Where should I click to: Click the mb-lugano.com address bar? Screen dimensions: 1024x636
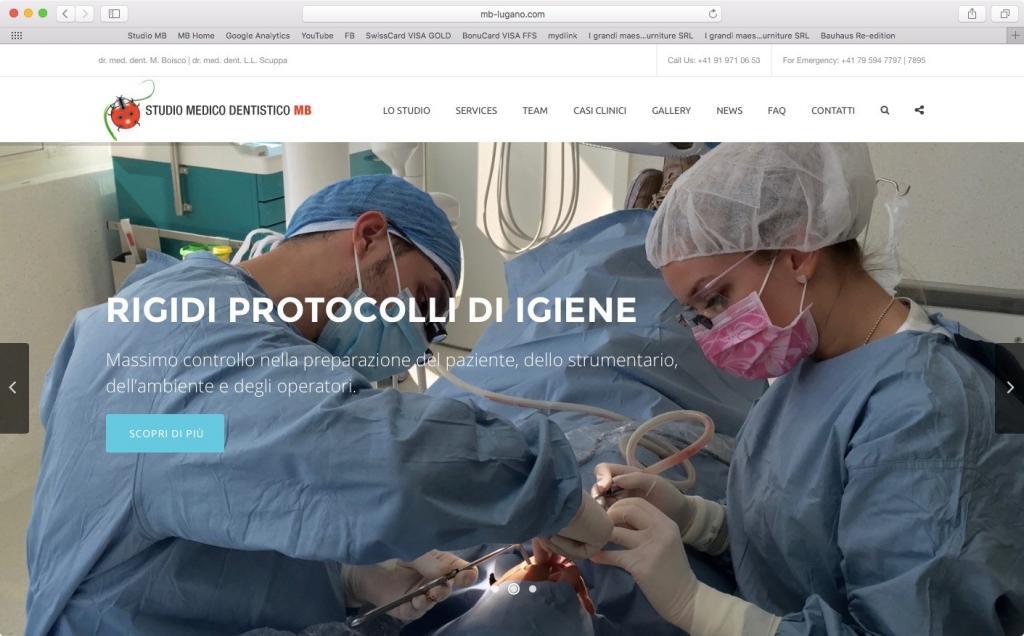512,14
